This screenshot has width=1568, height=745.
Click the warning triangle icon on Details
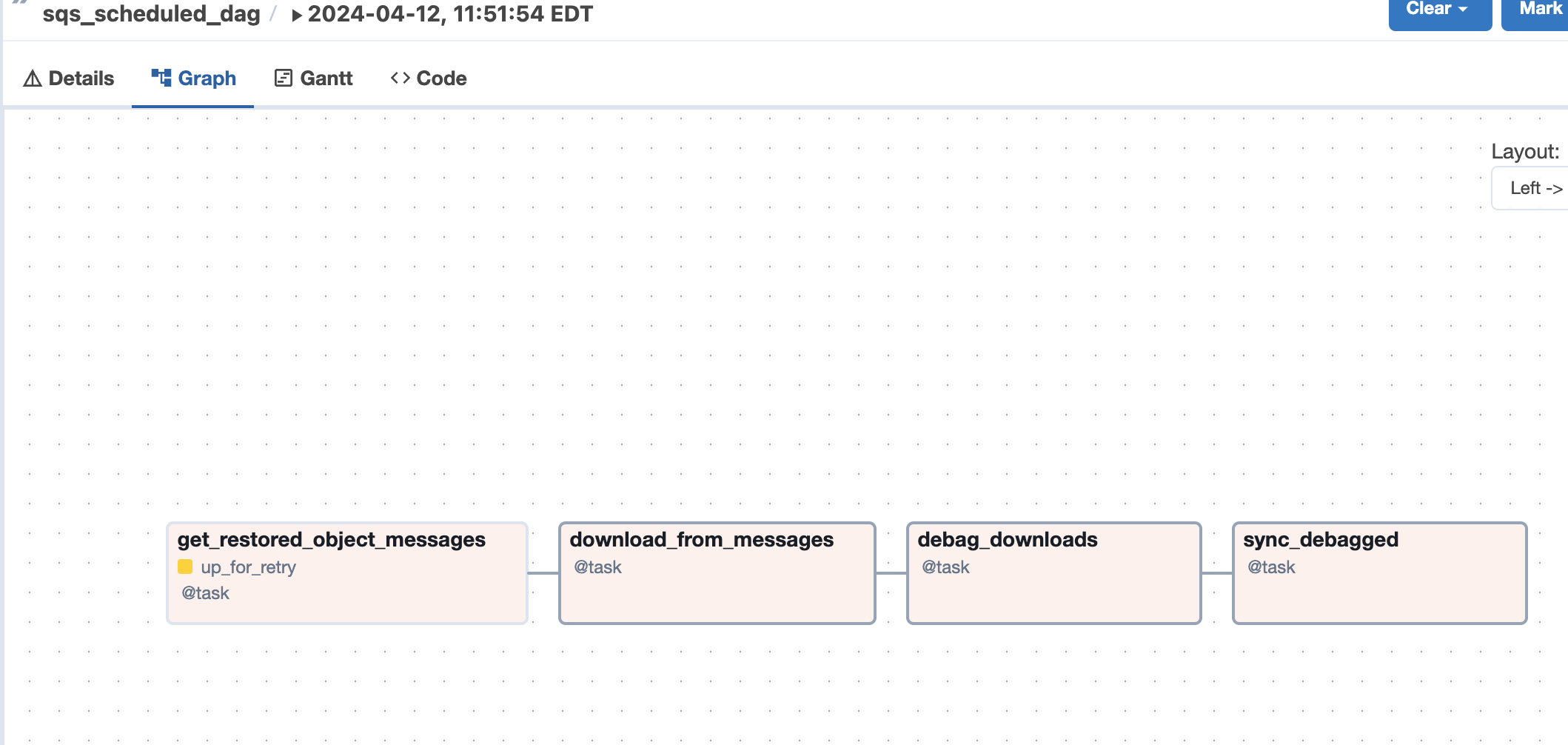[x=32, y=78]
